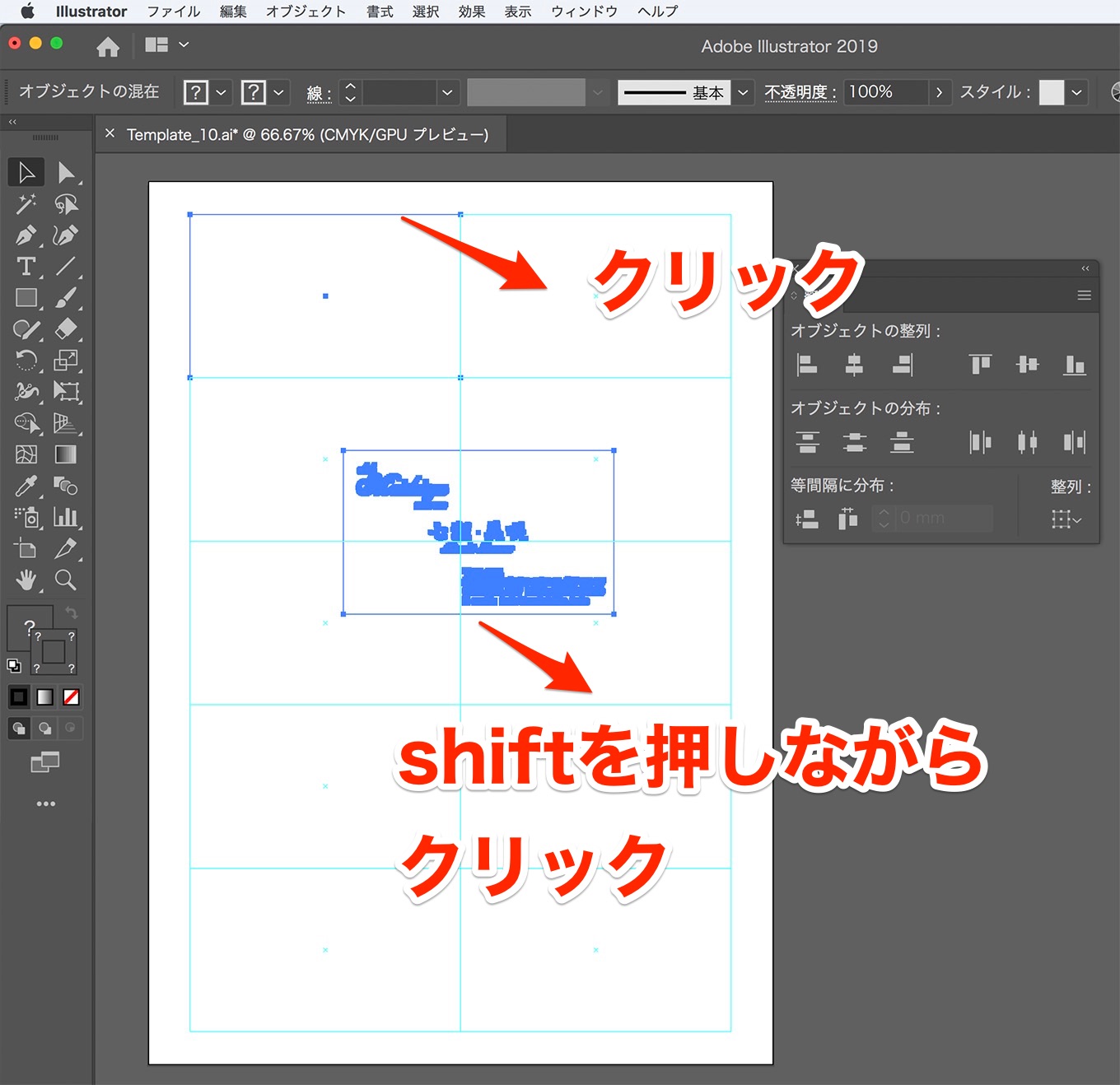The image size is (1120, 1085).
Task: Select the Free Transform tool
Action: point(66,392)
